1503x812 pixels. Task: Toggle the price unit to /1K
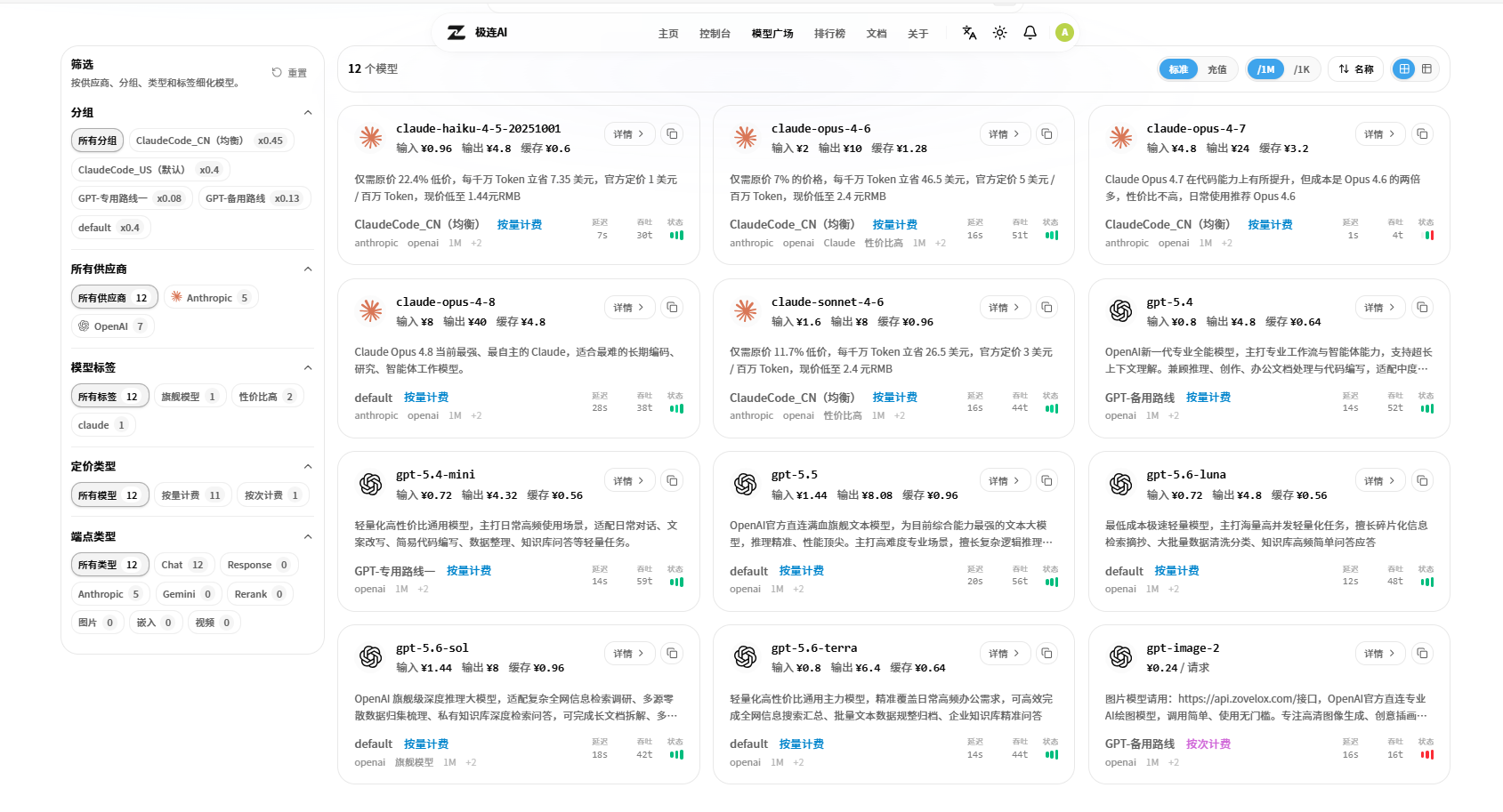point(1301,69)
